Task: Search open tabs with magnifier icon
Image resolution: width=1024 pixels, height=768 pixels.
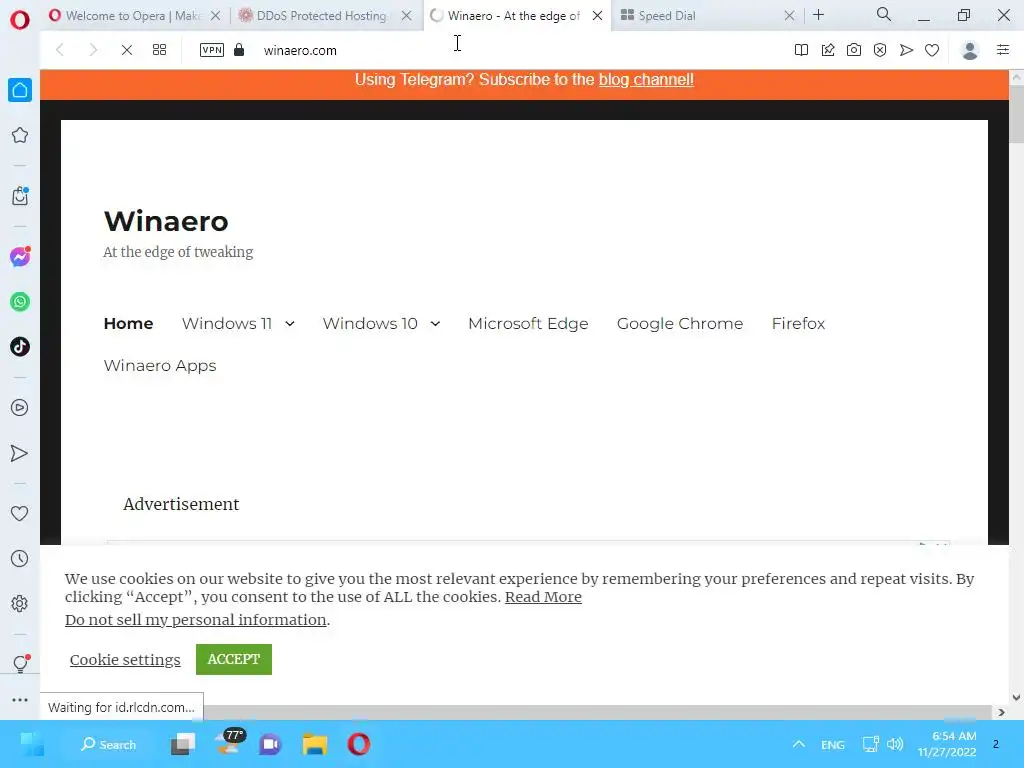Action: [884, 14]
